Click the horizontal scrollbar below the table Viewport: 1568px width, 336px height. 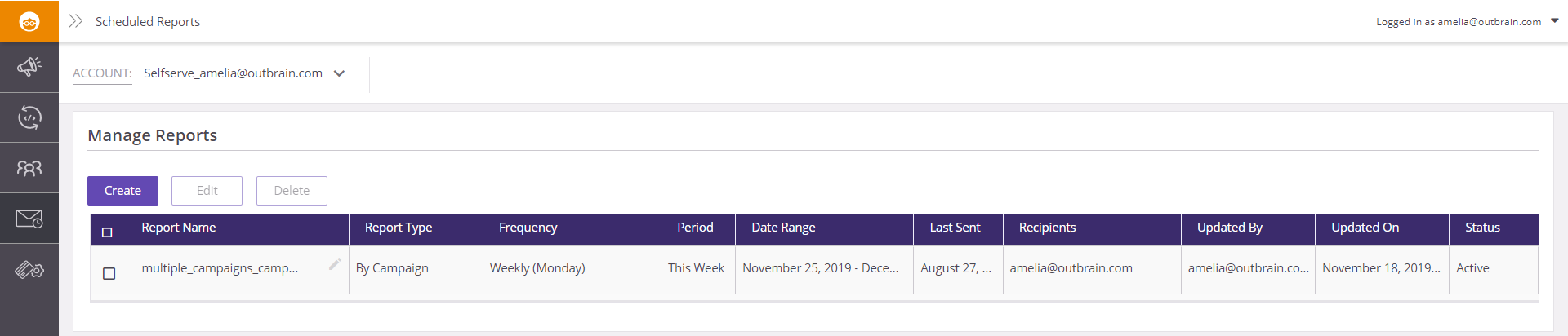pos(814,300)
